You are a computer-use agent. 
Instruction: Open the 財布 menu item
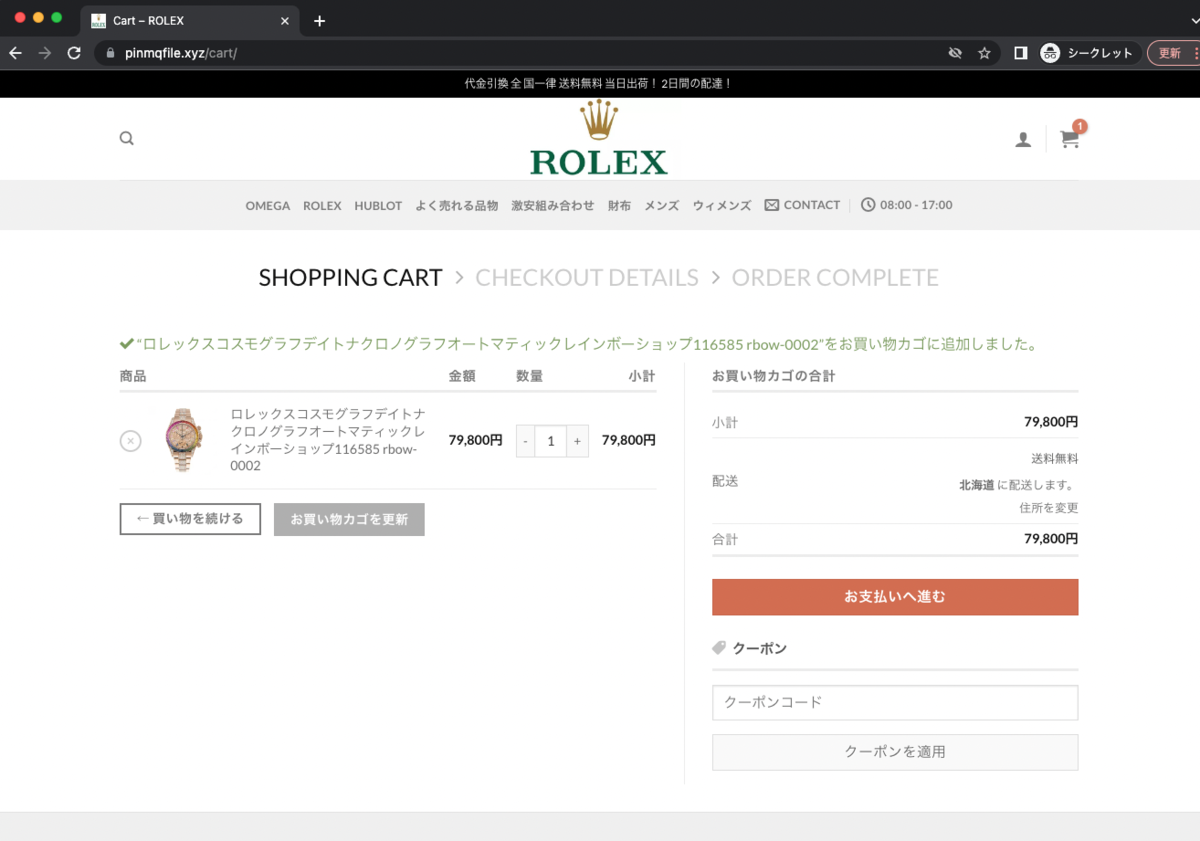point(619,205)
